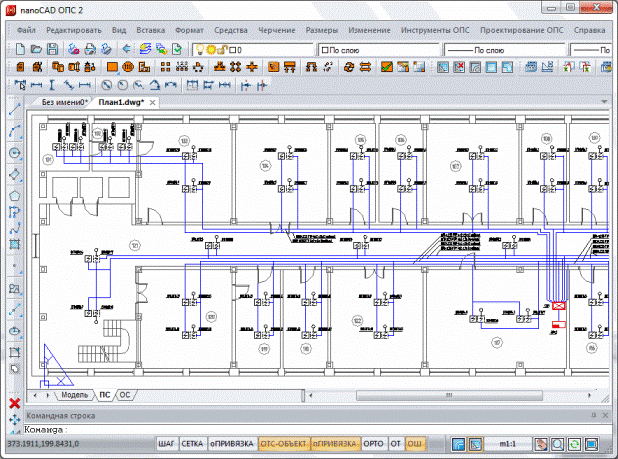Open the Инструменты ОПС menu
618x459 pixels.
435,30
